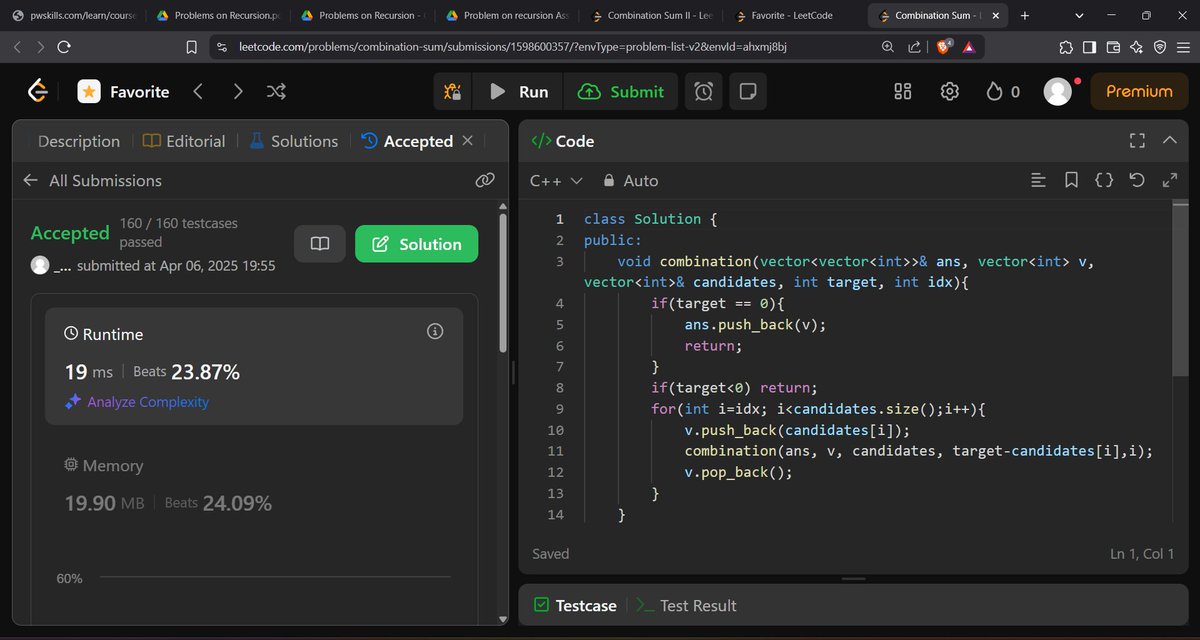The height and width of the screenshot is (640, 1200).
Task: Copy the submission link icon
Action: point(485,180)
